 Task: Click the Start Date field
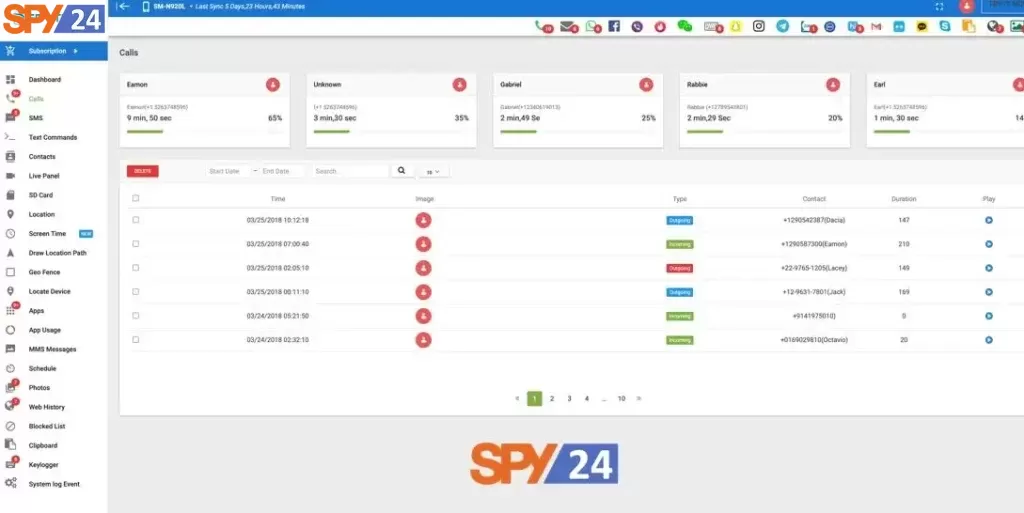228,171
